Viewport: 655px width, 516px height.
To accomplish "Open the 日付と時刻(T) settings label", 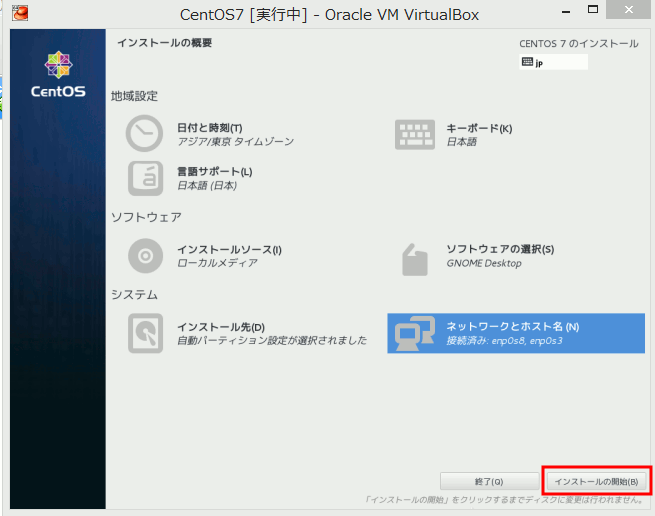I will coord(210,128).
